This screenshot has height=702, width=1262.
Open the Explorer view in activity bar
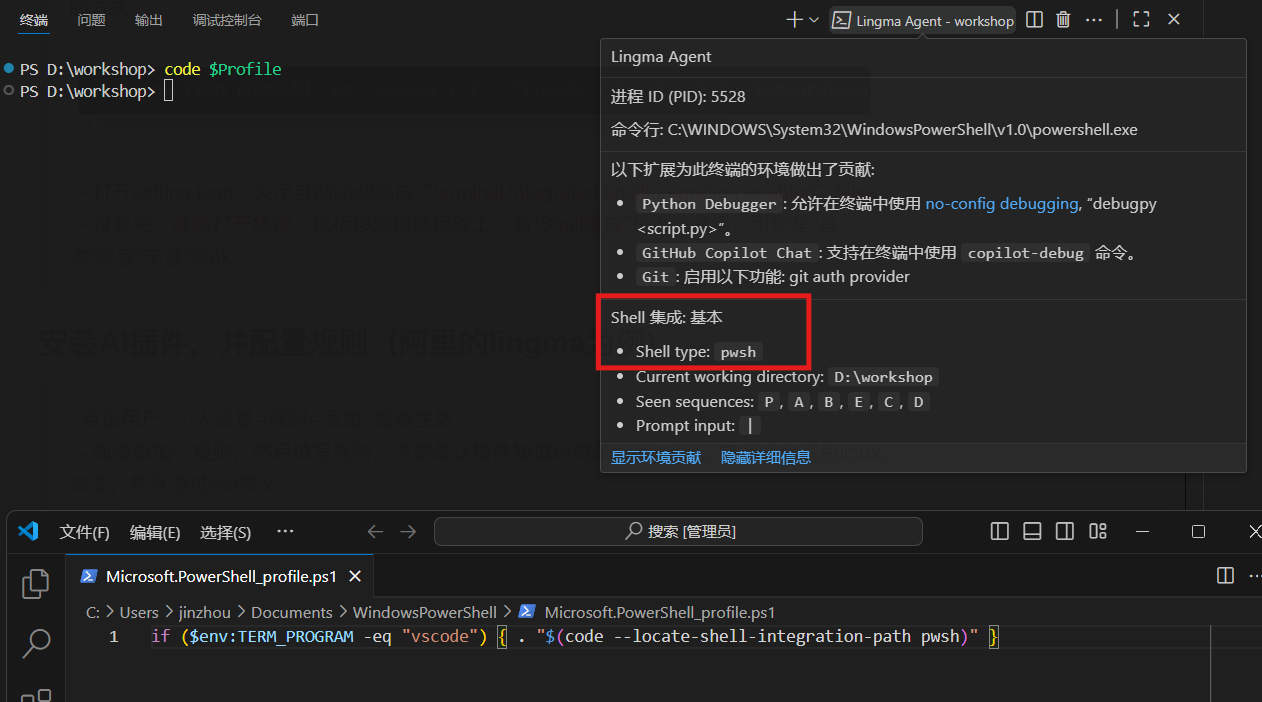(x=35, y=583)
